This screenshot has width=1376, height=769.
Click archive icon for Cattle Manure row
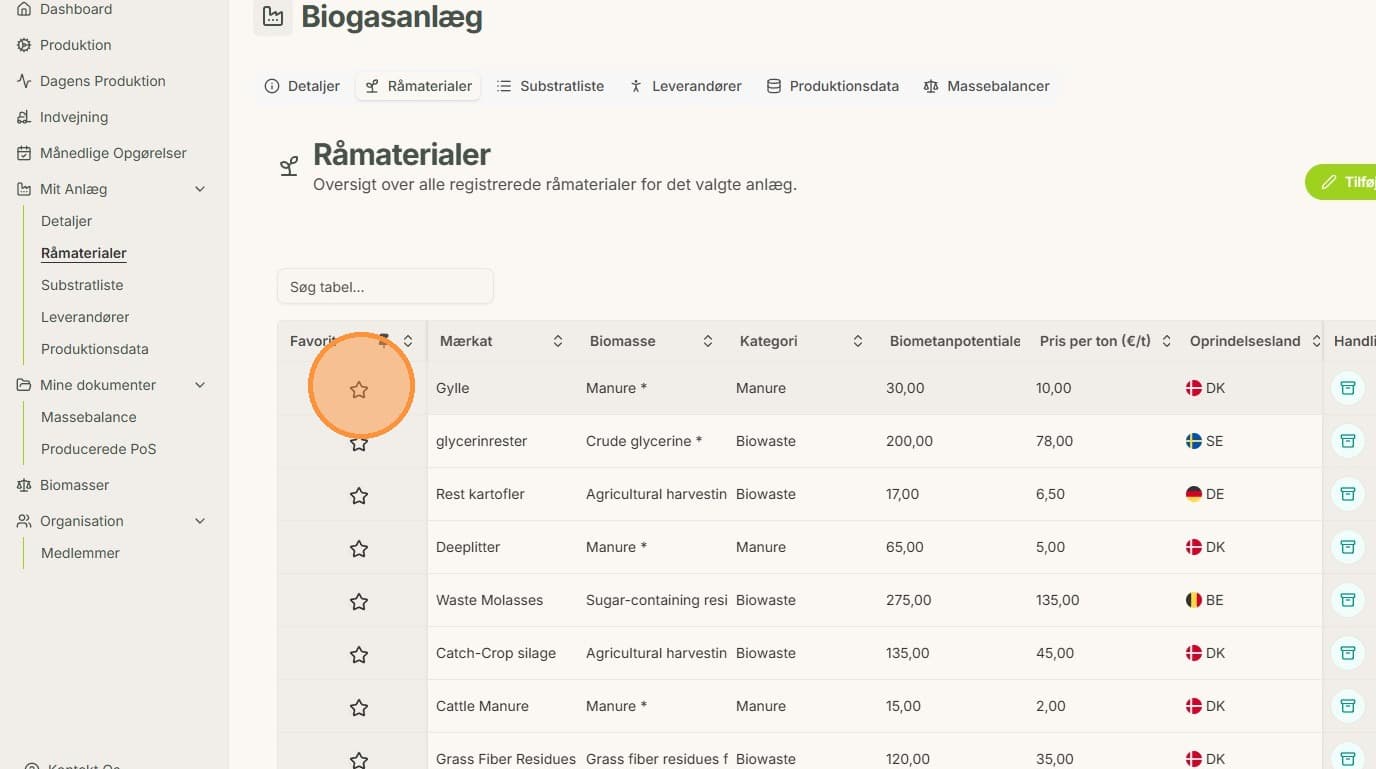(1347, 706)
